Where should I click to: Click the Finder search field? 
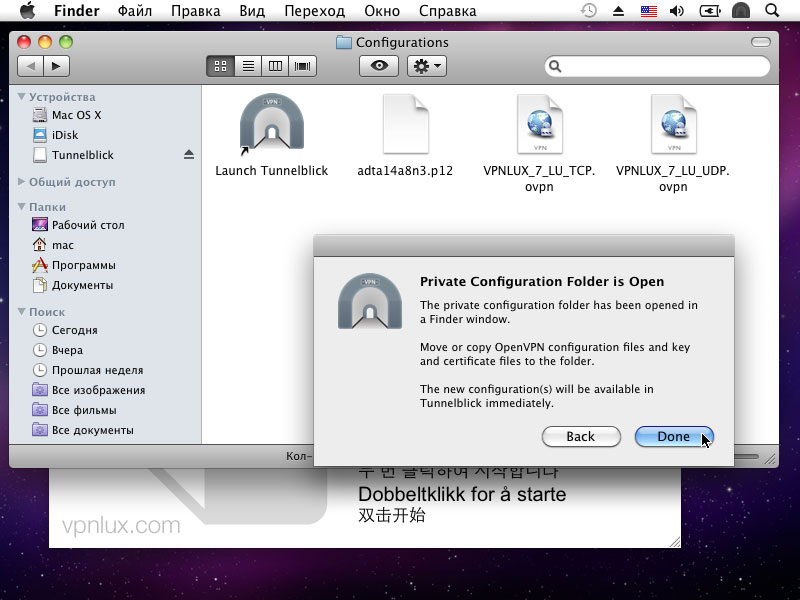(x=657, y=66)
